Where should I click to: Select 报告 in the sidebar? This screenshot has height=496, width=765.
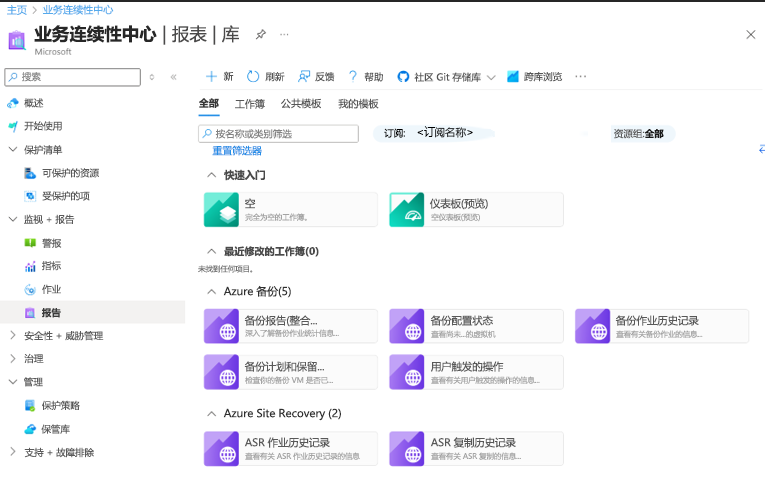[93, 313]
